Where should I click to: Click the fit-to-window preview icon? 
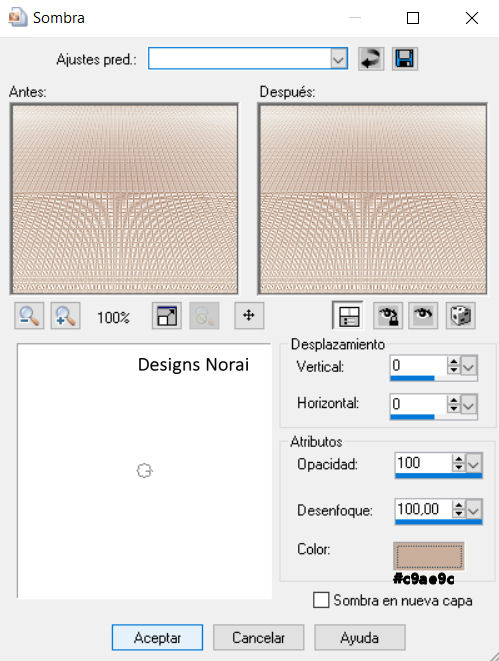coord(167,315)
